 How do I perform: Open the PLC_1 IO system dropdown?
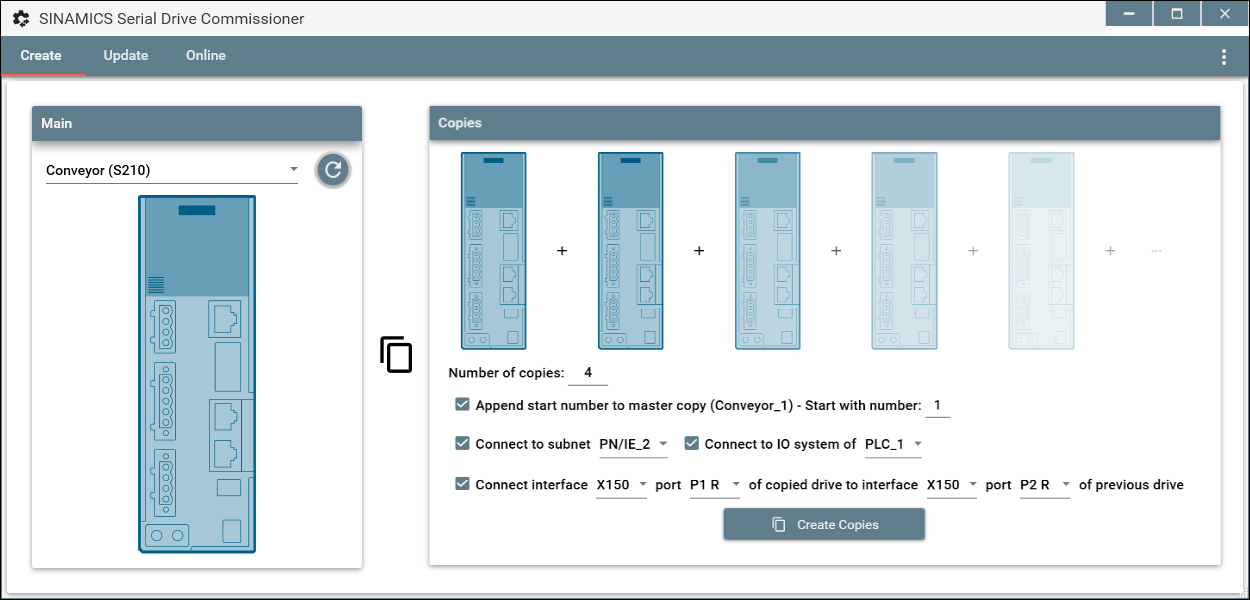click(893, 444)
